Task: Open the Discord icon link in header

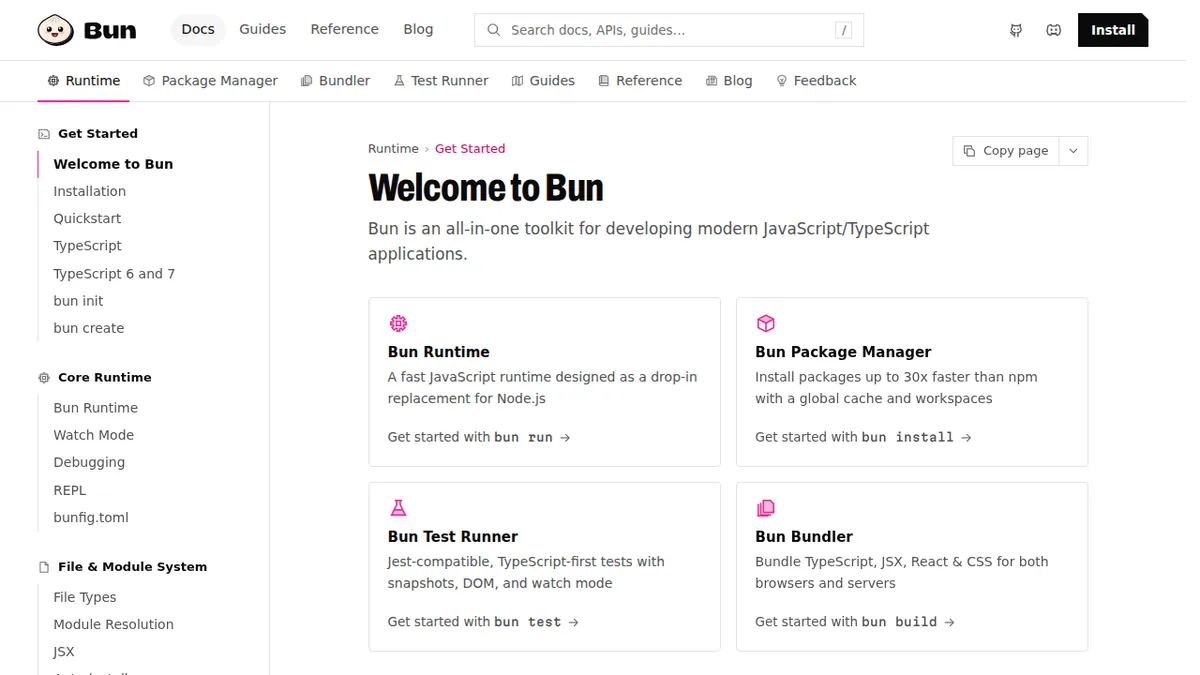Action: [x=1053, y=30]
